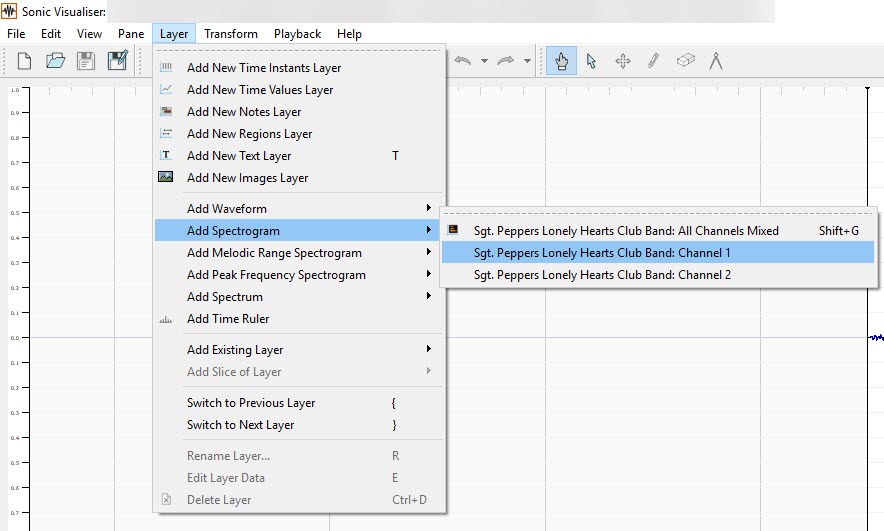Click the Time Ruler icon

[166, 320]
